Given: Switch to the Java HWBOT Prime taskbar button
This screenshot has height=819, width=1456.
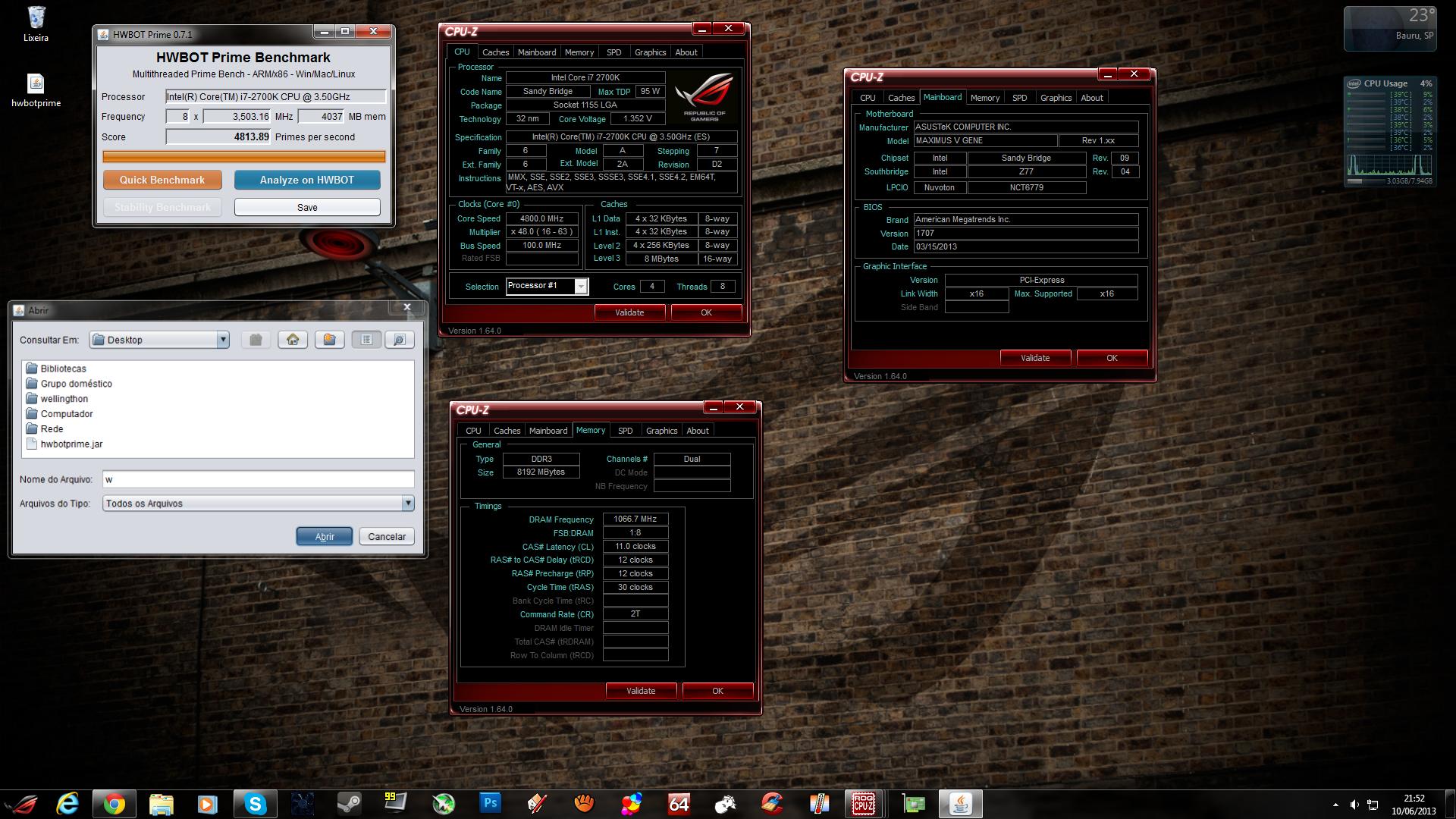Looking at the screenshot, I should [960, 804].
